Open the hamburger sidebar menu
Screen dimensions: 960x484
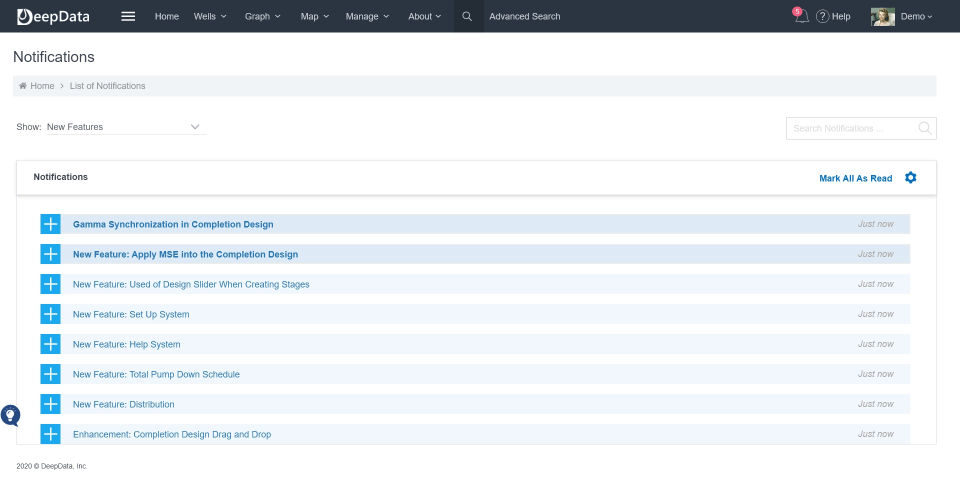[x=128, y=17]
